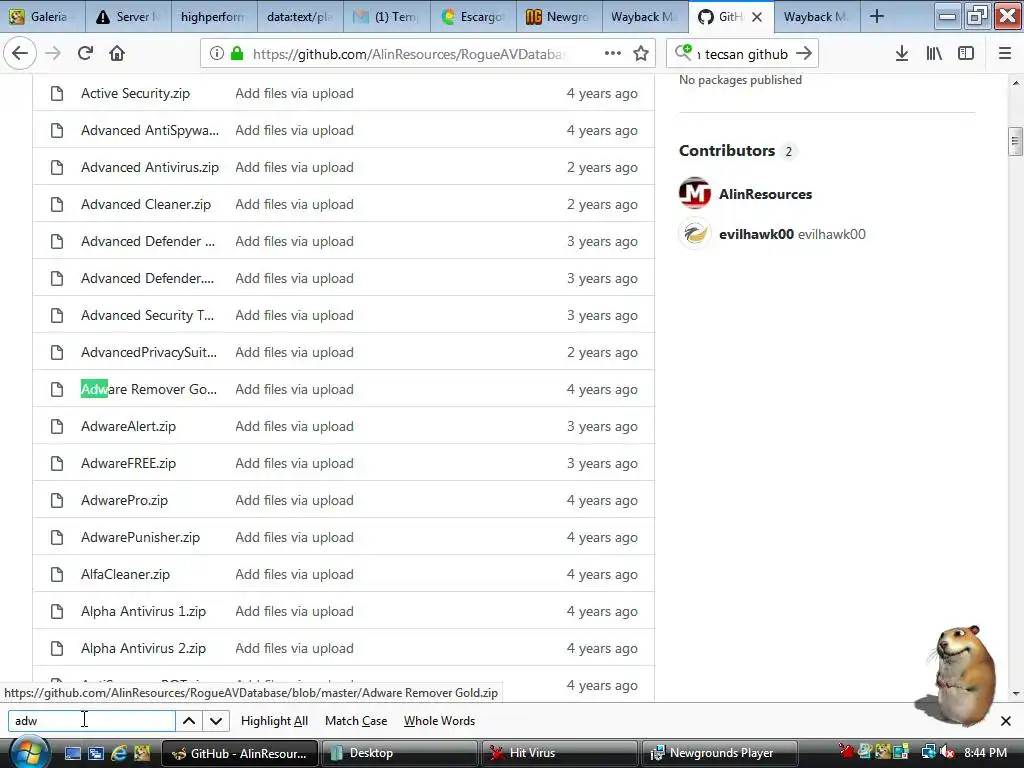Click the find bar text field
This screenshot has width=1024, height=768.
[91, 721]
